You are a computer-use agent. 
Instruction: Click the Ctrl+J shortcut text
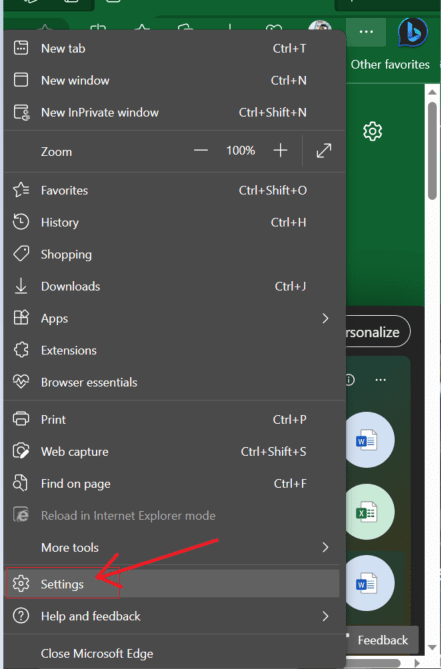pos(290,286)
